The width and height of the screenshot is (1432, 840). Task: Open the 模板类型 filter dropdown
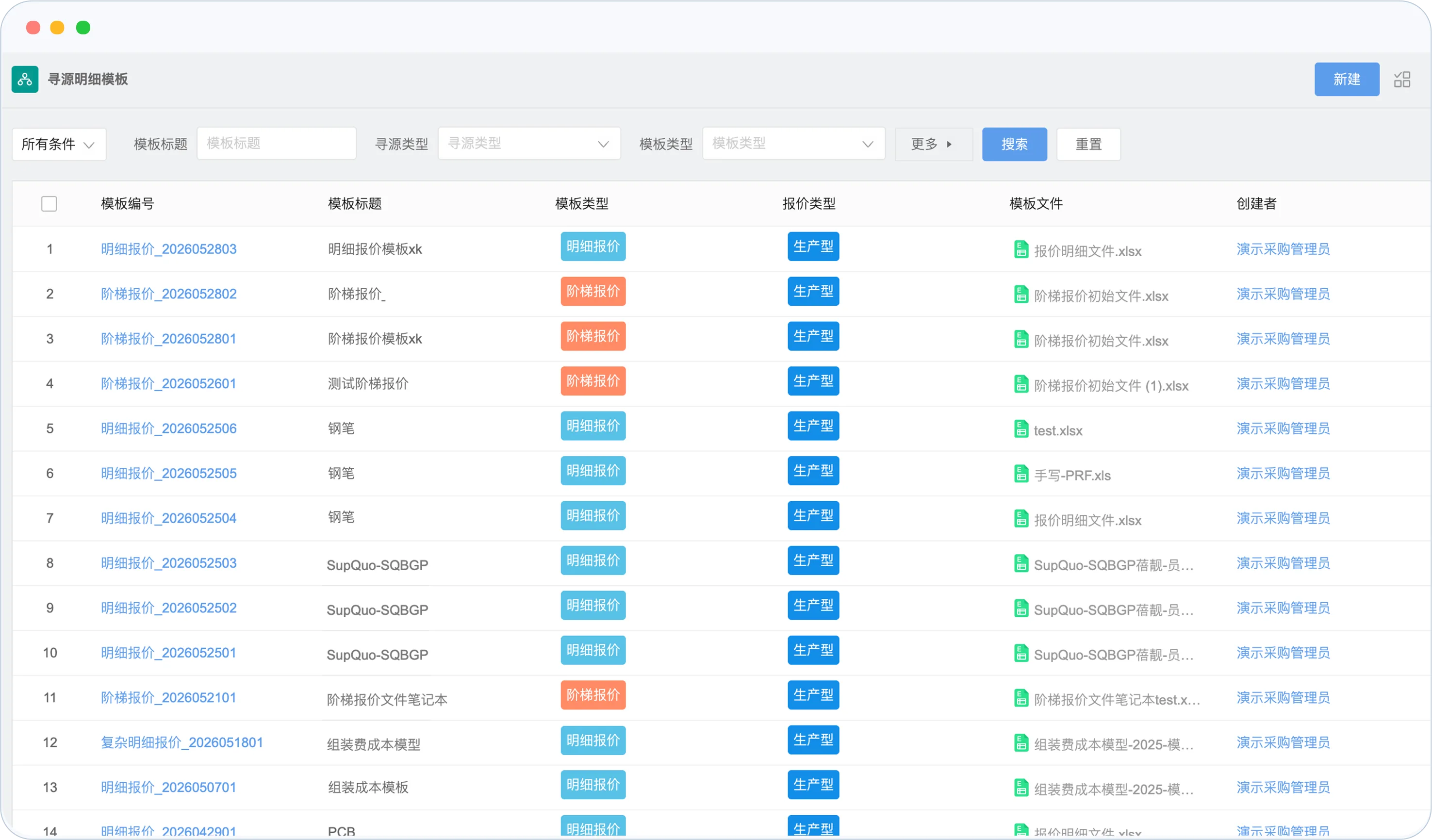[x=794, y=144]
